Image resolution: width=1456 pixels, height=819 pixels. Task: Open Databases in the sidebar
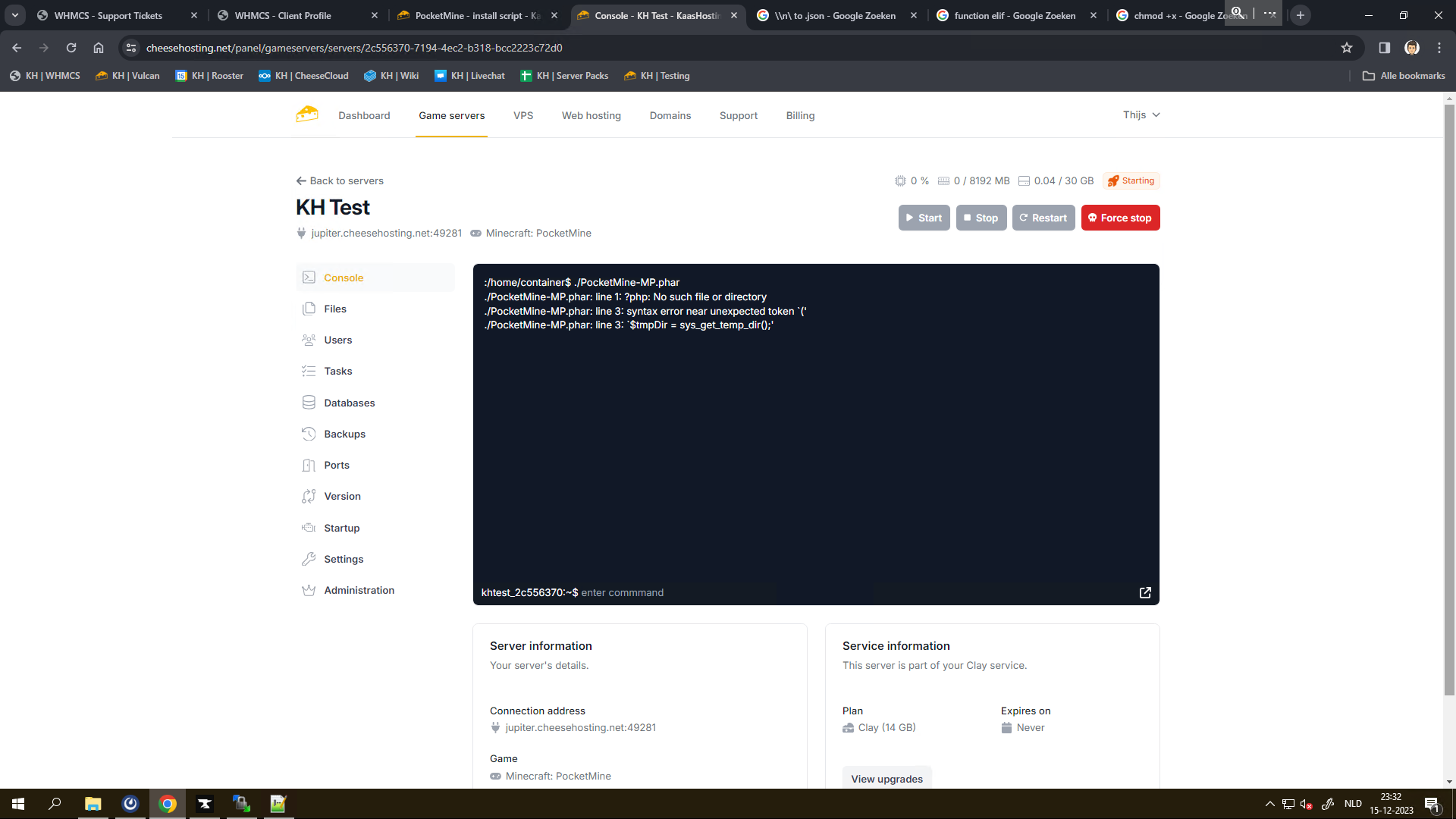pos(349,403)
